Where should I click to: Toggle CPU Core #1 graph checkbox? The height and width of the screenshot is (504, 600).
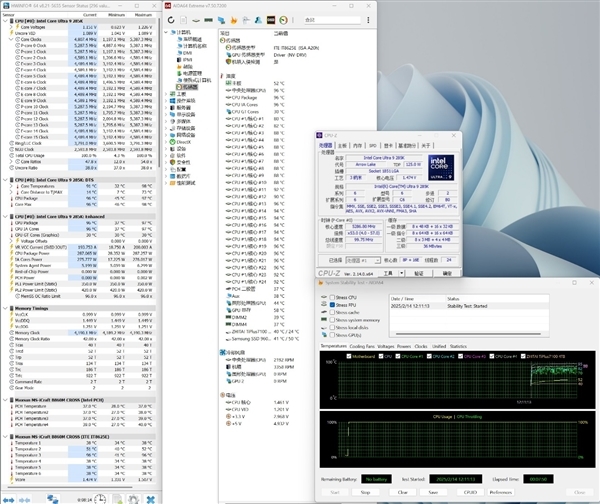point(398,356)
